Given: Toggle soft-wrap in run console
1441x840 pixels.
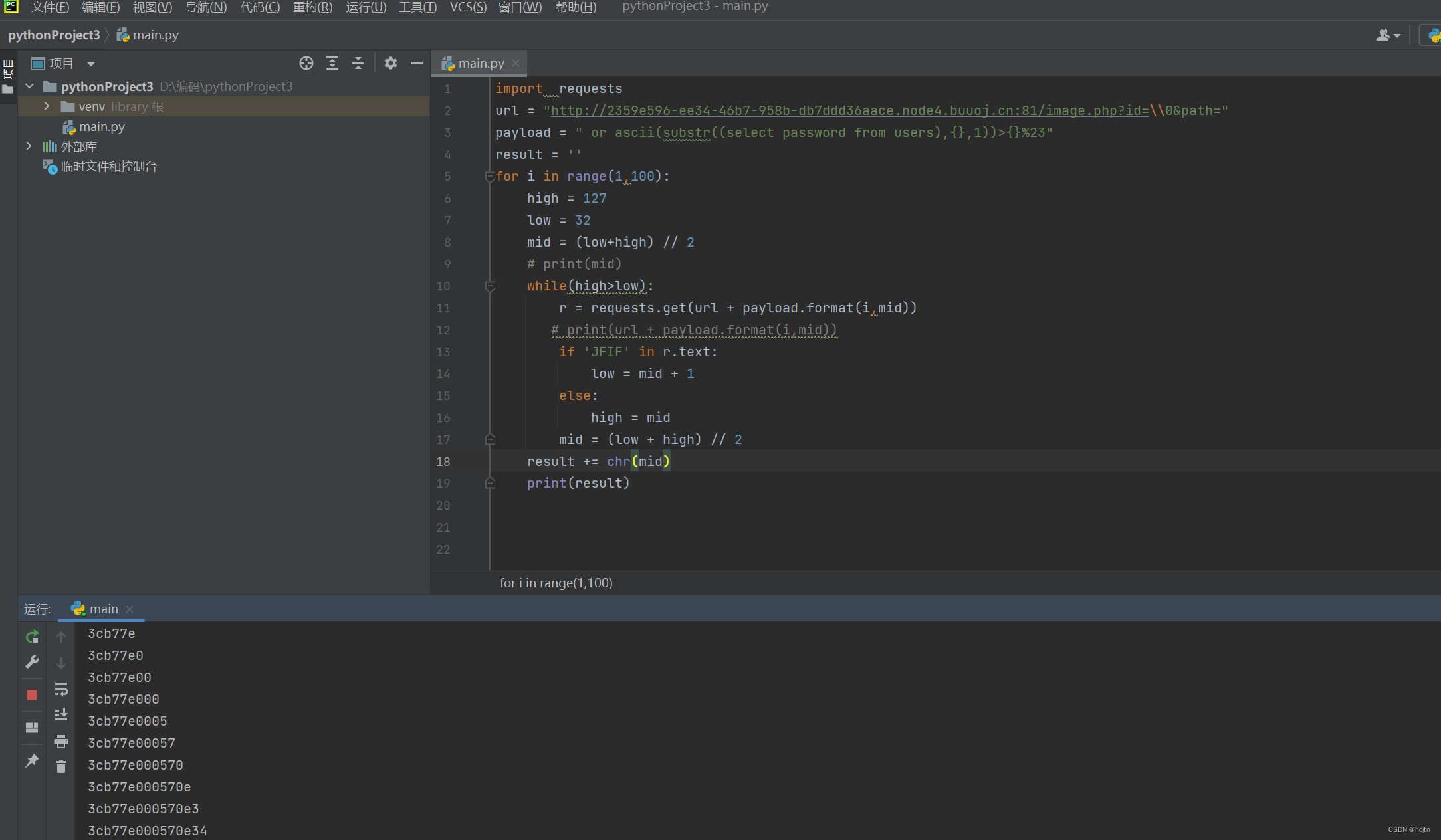Looking at the screenshot, I should click(61, 689).
